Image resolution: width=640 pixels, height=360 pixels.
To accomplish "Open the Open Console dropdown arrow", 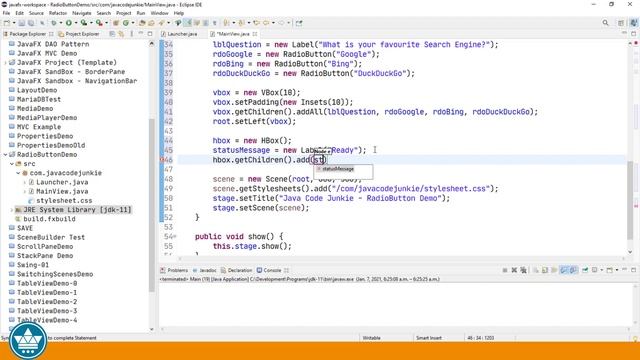I will pyautogui.click(x=617, y=270).
